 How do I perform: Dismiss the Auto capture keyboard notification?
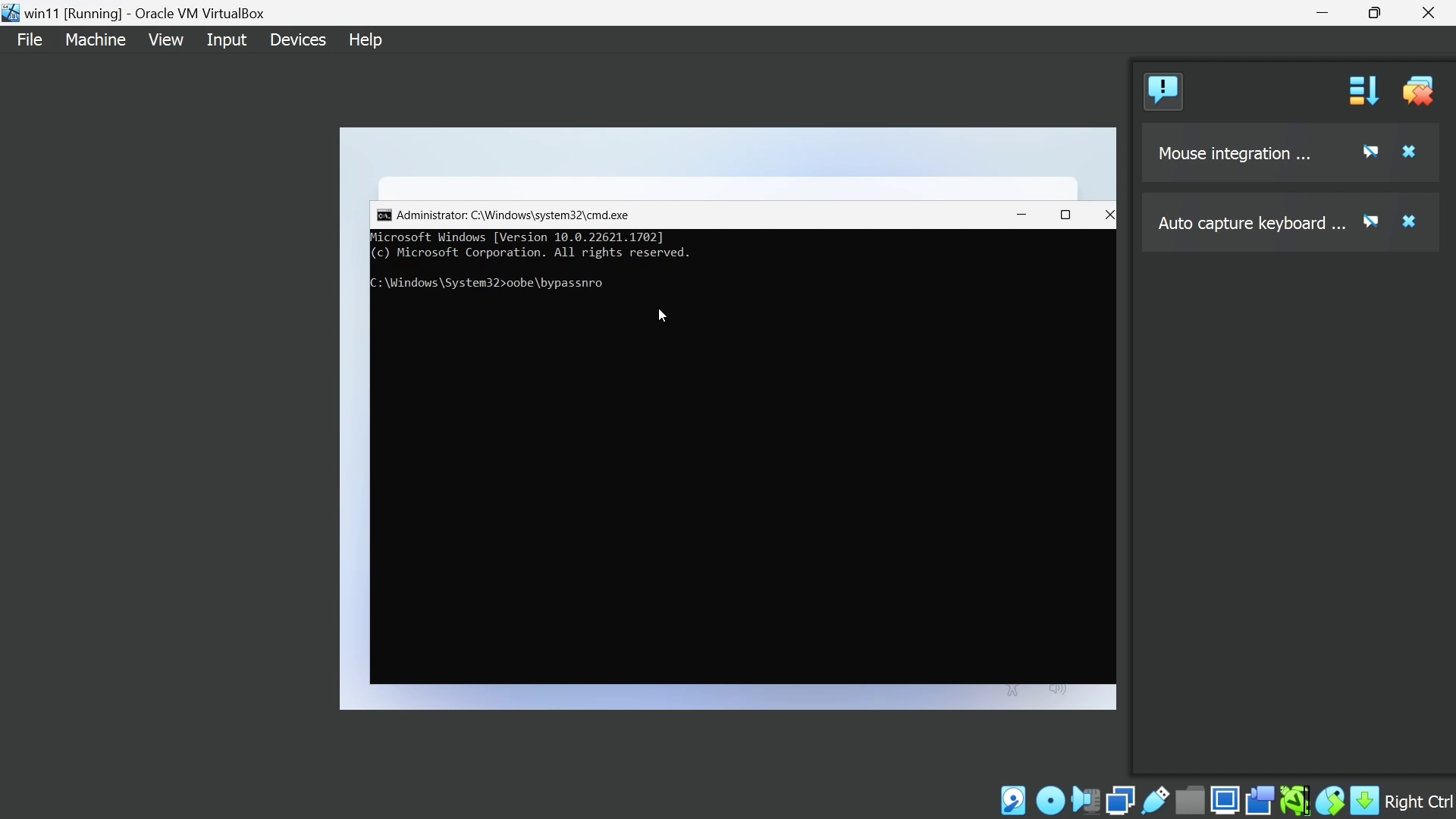pyautogui.click(x=1410, y=222)
